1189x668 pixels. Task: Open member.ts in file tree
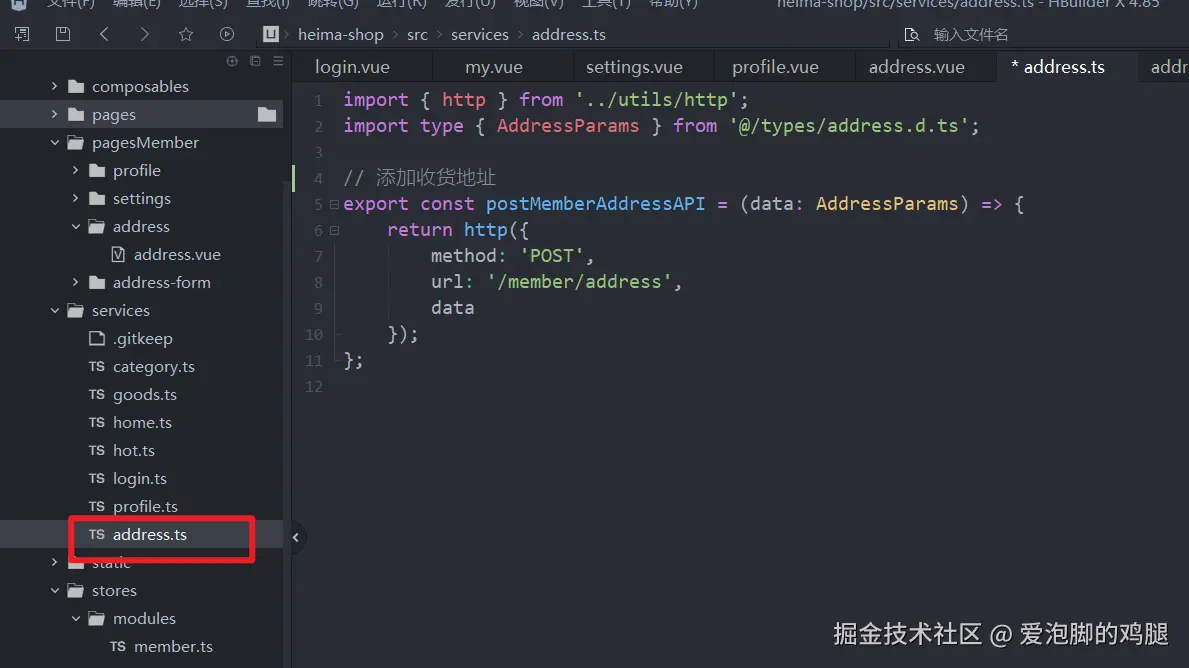[173, 646]
